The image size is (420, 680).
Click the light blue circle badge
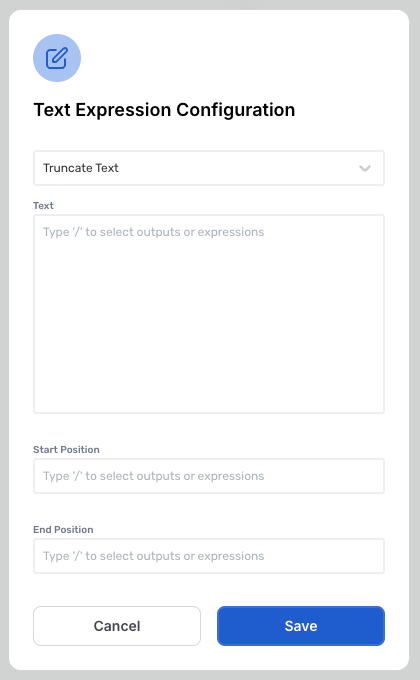pos(57,58)
